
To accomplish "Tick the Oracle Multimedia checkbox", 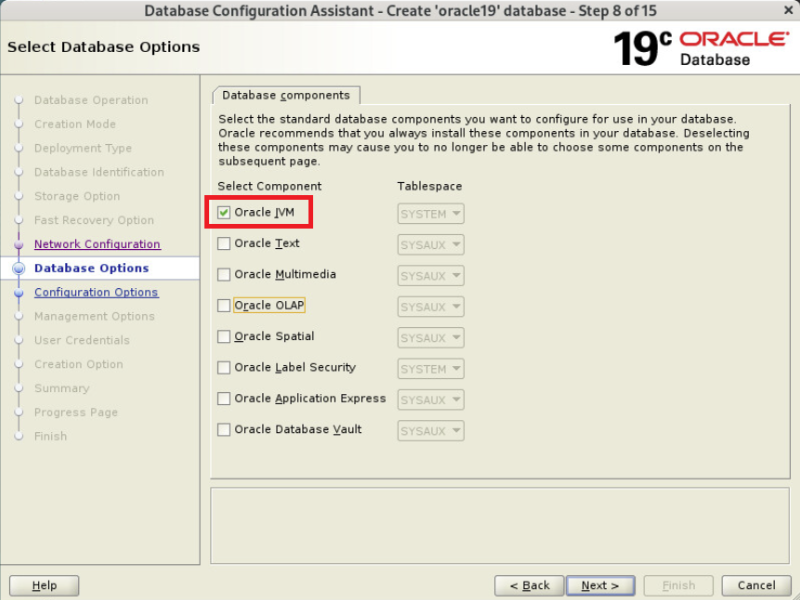I will click(x=223, y=274).
